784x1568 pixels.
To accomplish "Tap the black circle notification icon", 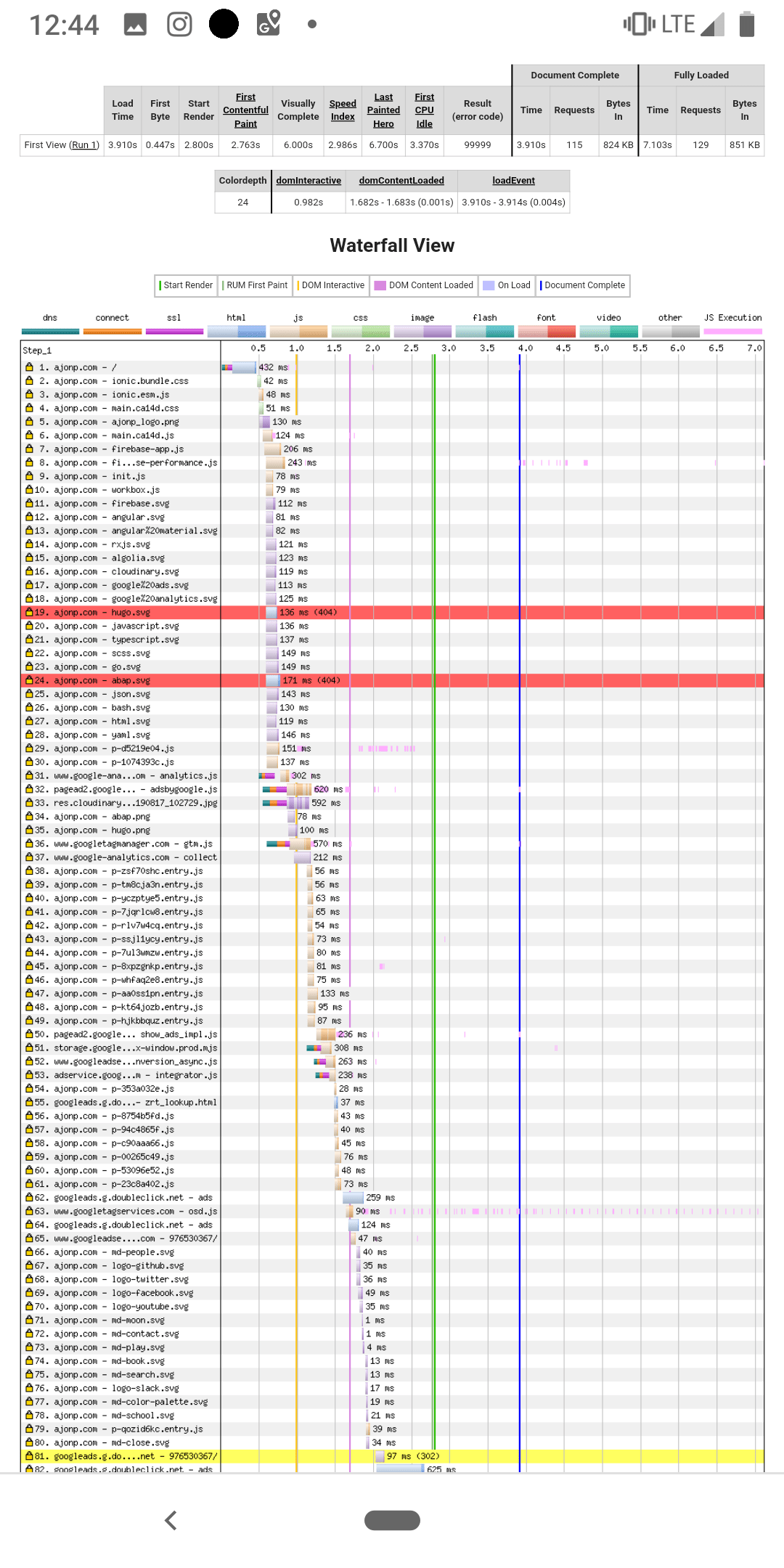I will (224, 24).
